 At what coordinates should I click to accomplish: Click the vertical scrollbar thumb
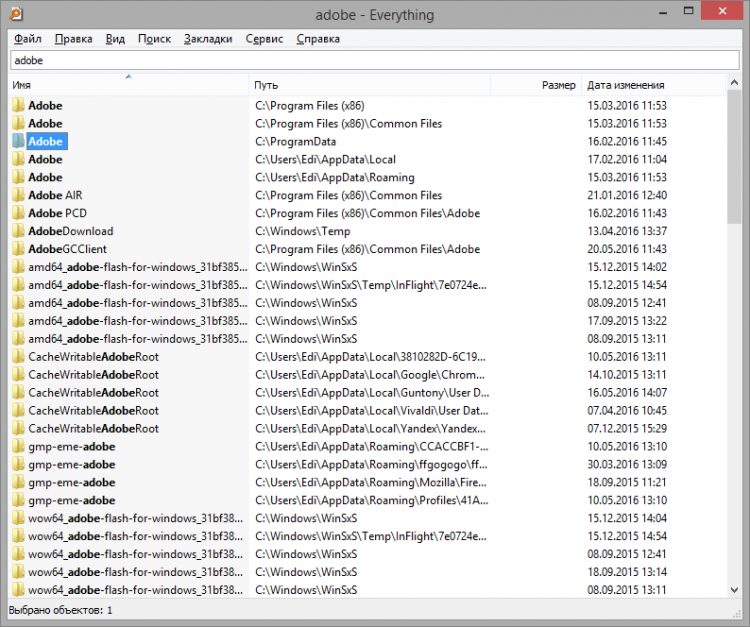[x=734, y=156]
